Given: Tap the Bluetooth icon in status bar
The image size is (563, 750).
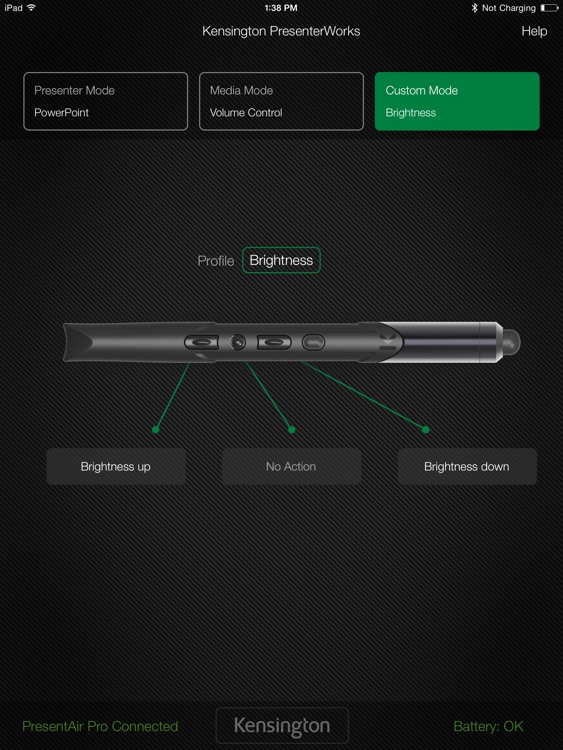Looking at the screenshot, I should 474,8.
